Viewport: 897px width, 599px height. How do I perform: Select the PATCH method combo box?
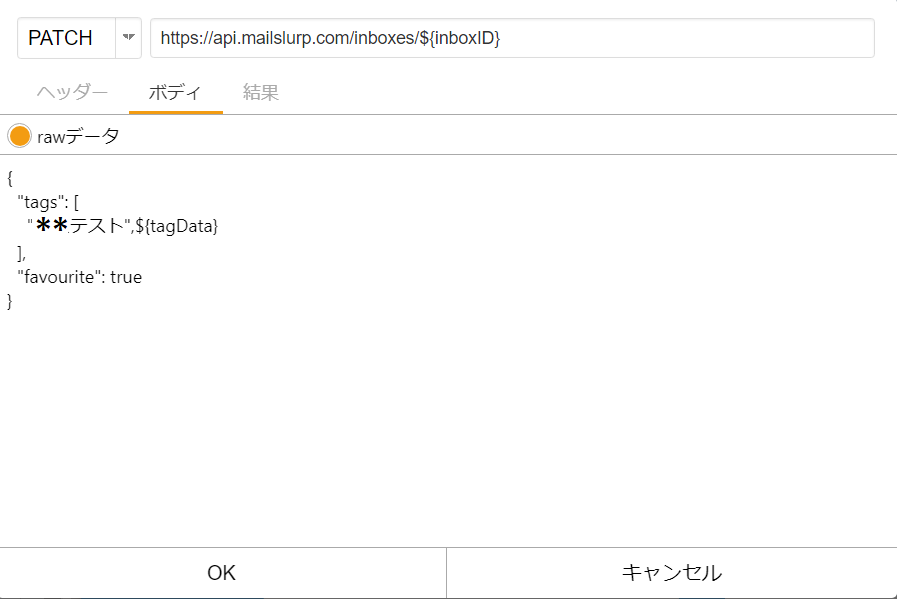click(x=80, y=38)
